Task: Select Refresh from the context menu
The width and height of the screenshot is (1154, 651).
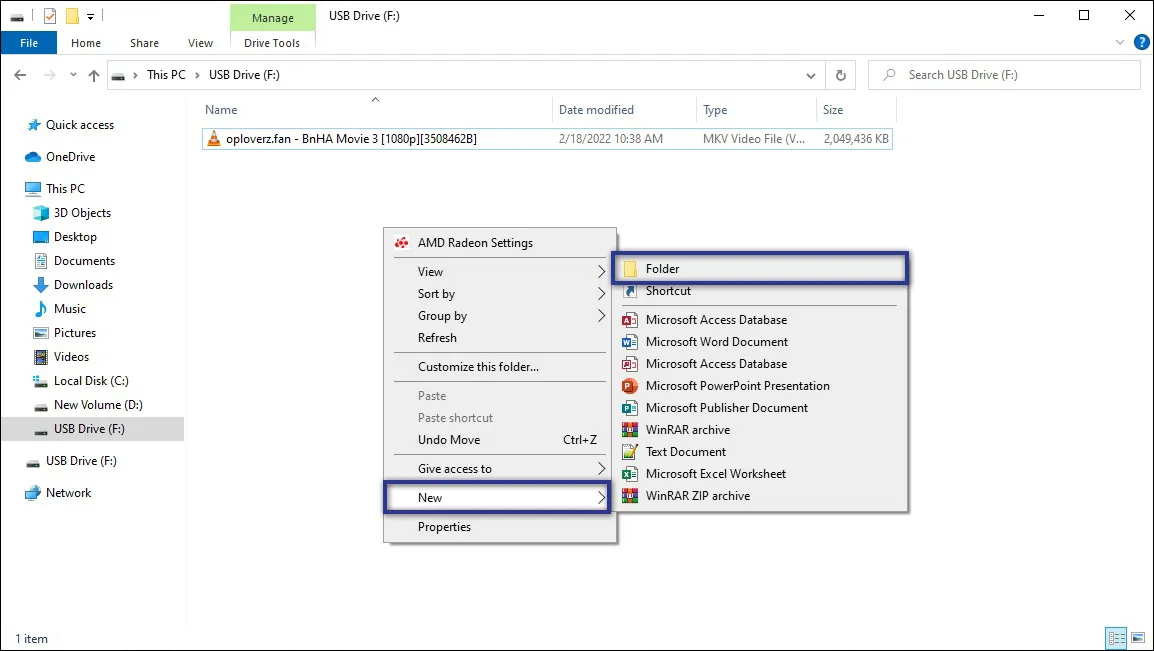Action: click(x=436, y=338)
